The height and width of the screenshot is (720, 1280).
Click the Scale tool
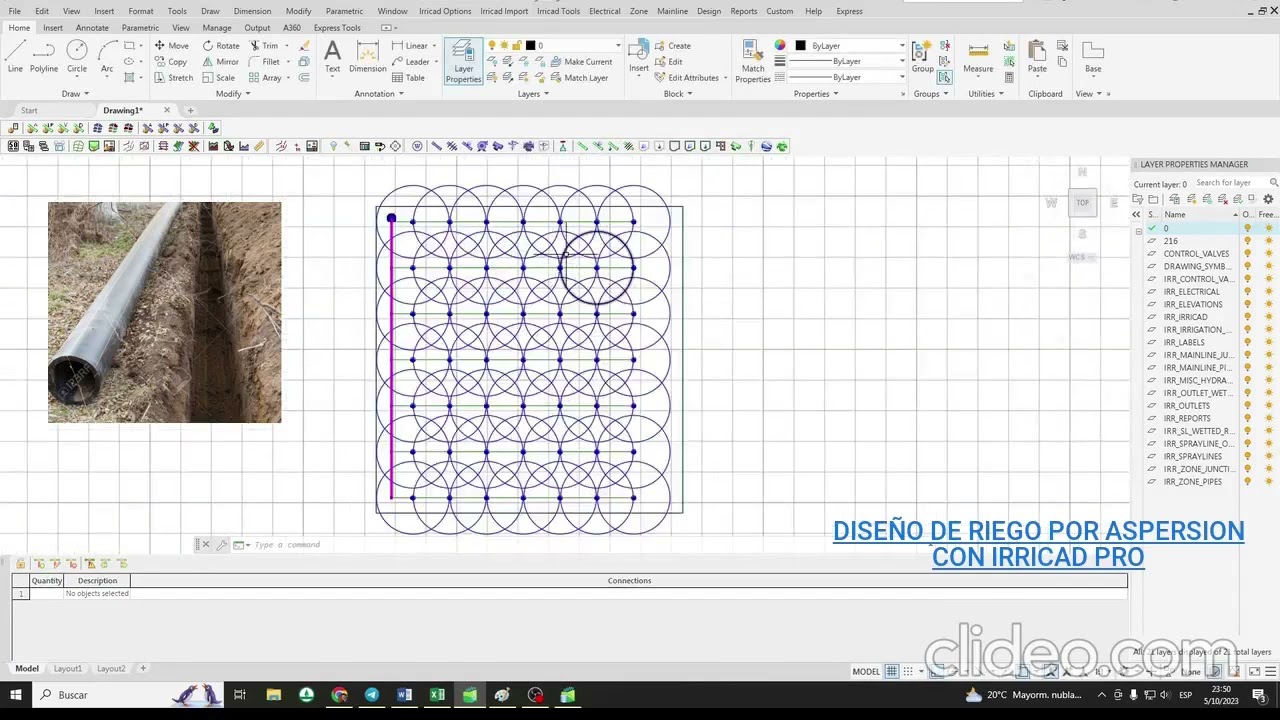click(219, 78)
